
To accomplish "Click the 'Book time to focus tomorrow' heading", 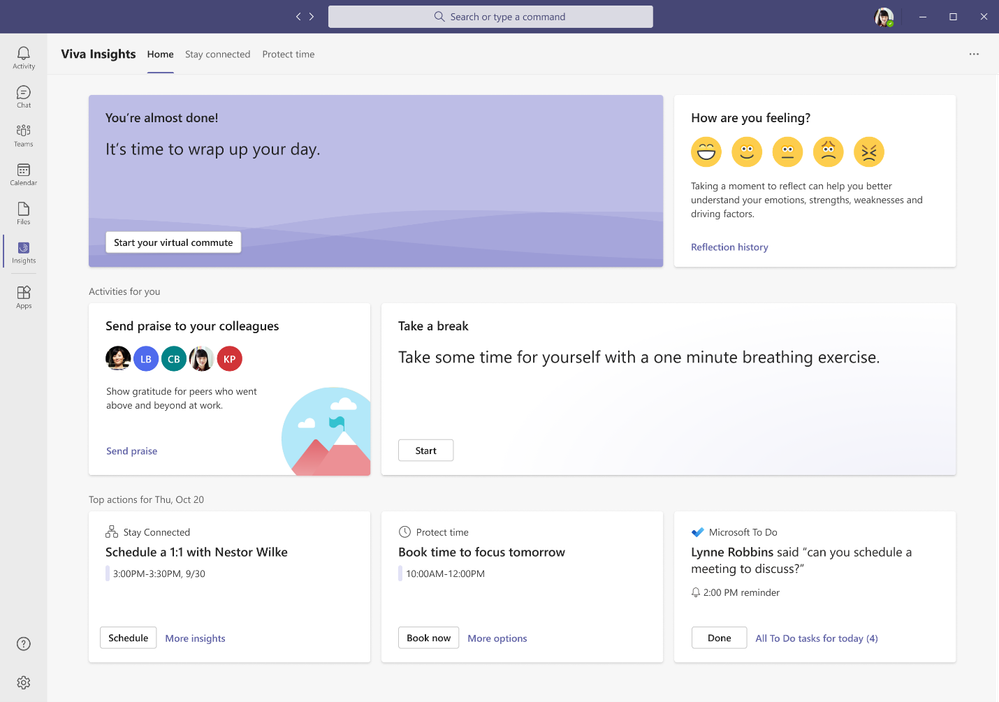I will (482, 552).
